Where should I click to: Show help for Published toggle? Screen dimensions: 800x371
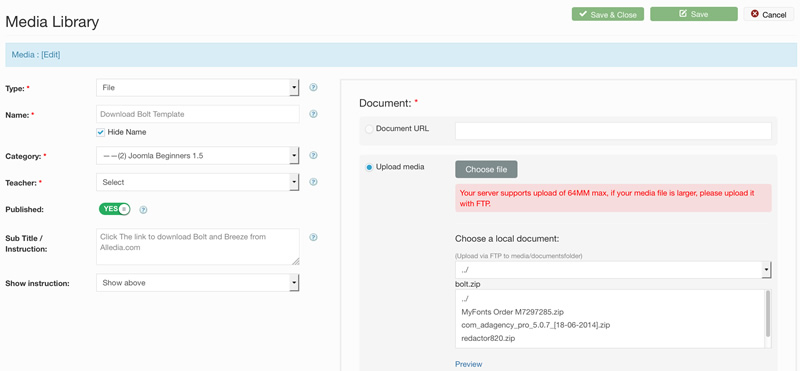[x=143, y=209]
